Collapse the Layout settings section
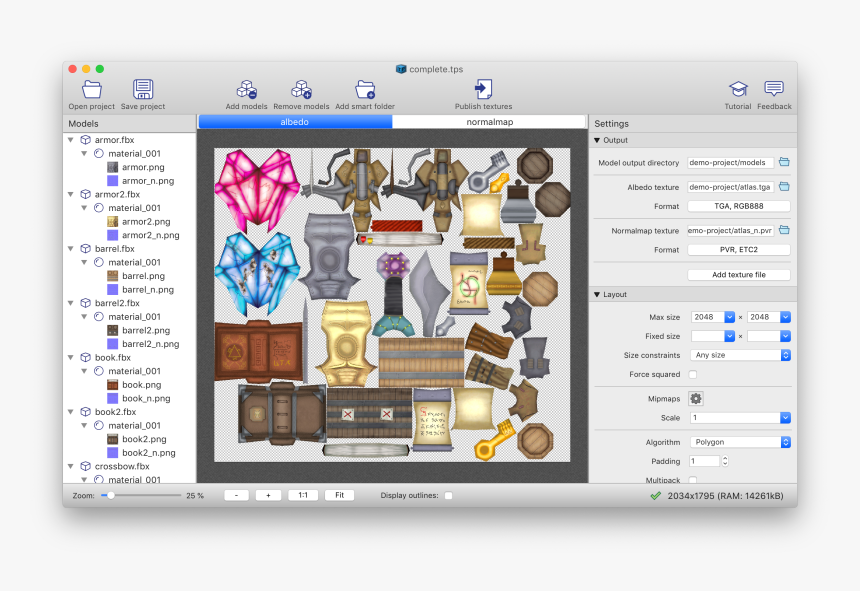 597,294
